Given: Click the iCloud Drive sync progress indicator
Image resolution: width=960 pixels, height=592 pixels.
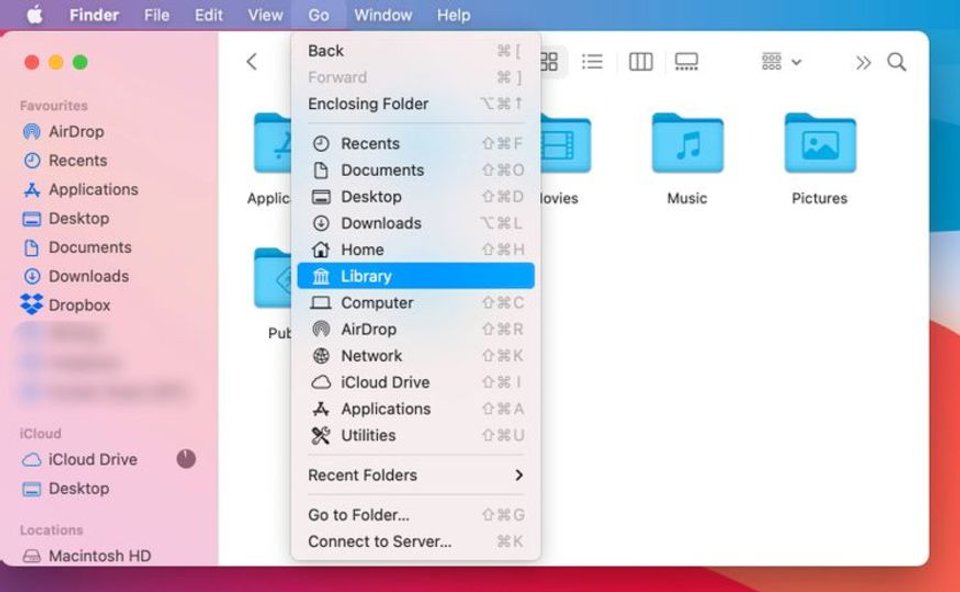Looking at the screenshot, I should (x=186, y=459).
